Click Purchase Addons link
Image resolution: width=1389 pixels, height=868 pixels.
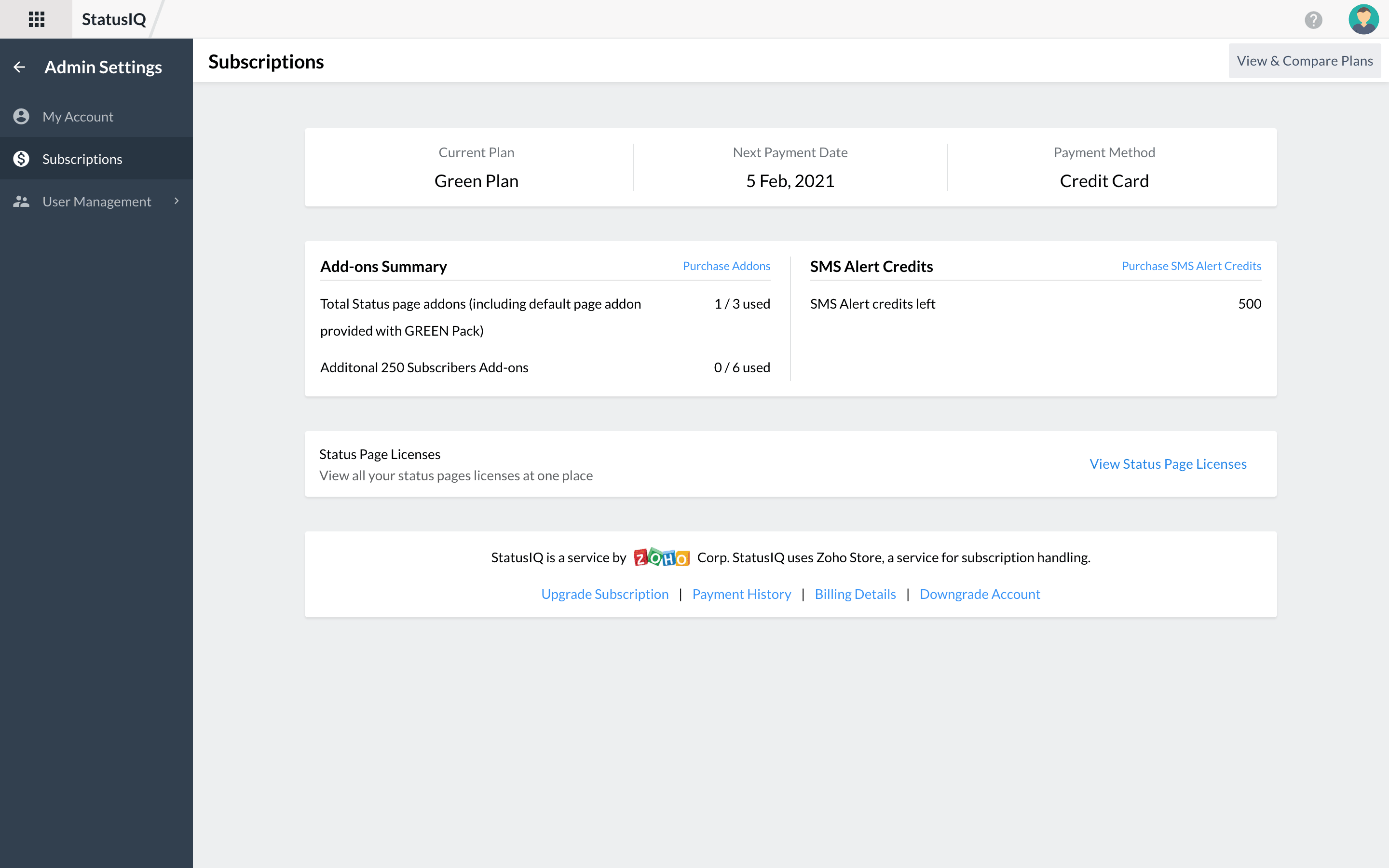click(x=726, y=266)
